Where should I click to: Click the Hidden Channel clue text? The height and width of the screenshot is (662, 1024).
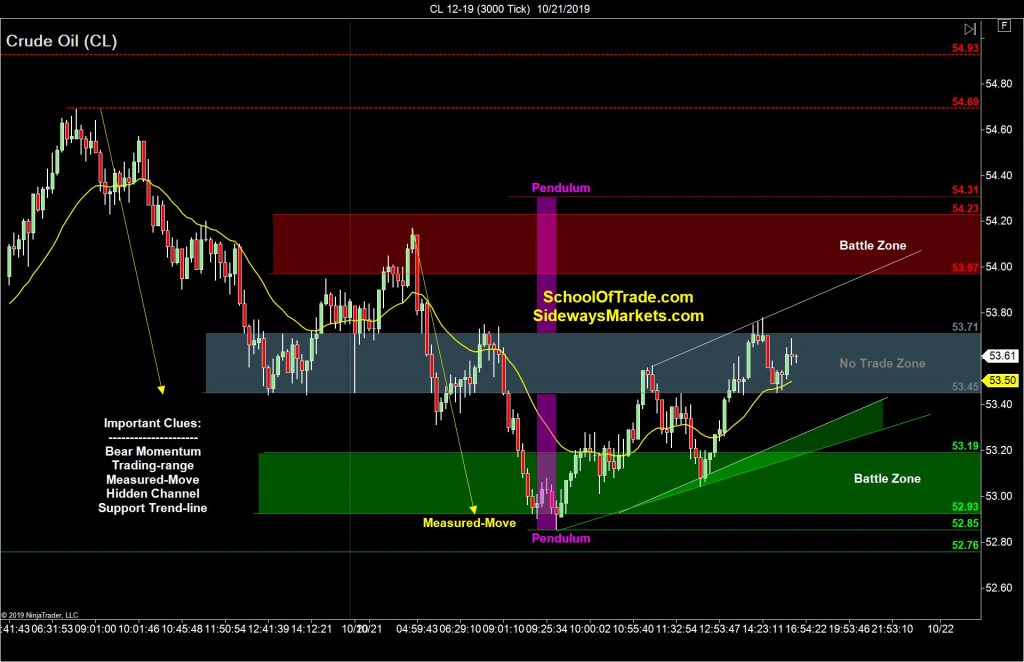click(153, 494)
